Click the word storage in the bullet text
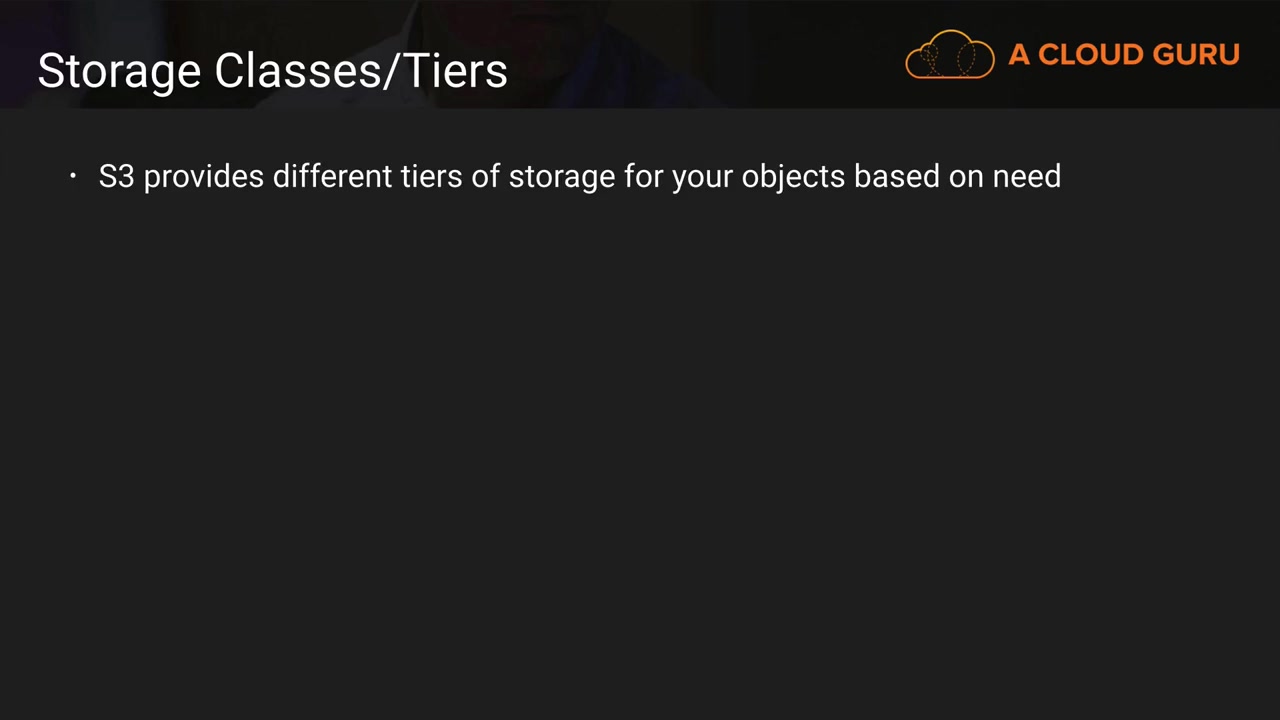 click(561, 176)
